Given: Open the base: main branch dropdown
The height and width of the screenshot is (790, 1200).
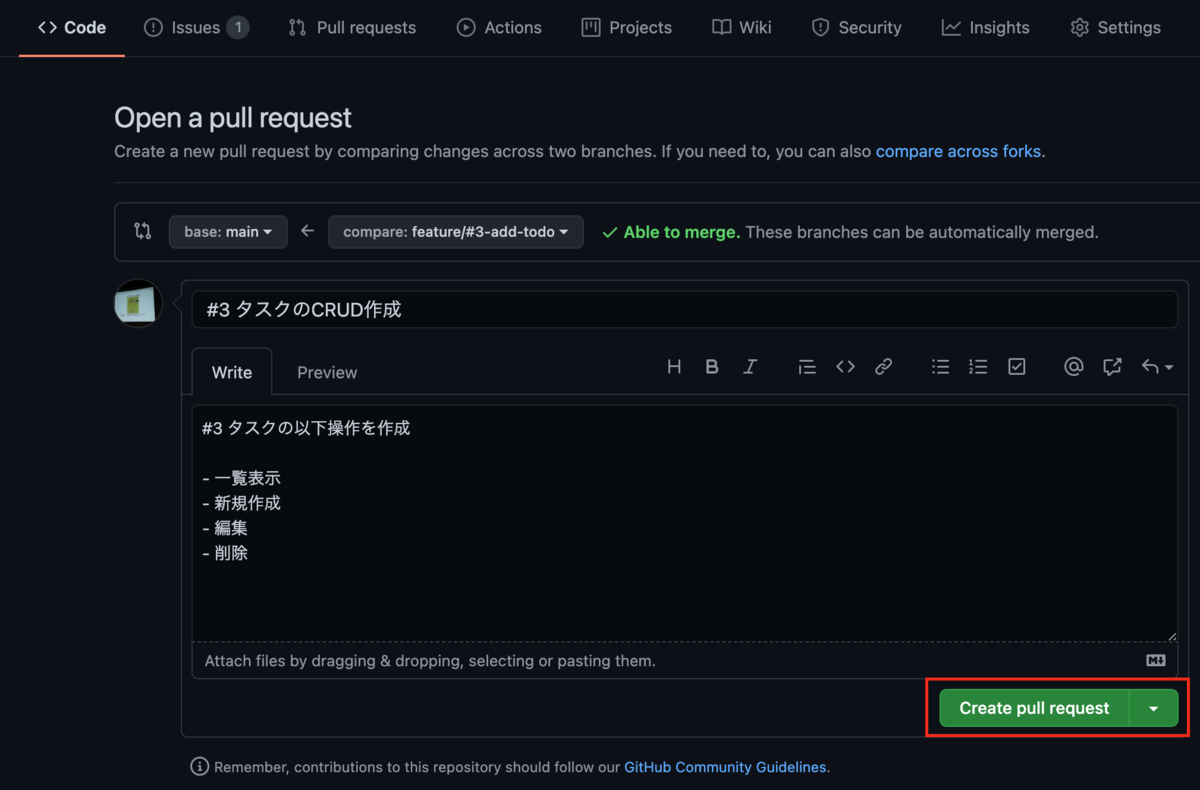Looking at the screenshot, I should click(228, 232).
